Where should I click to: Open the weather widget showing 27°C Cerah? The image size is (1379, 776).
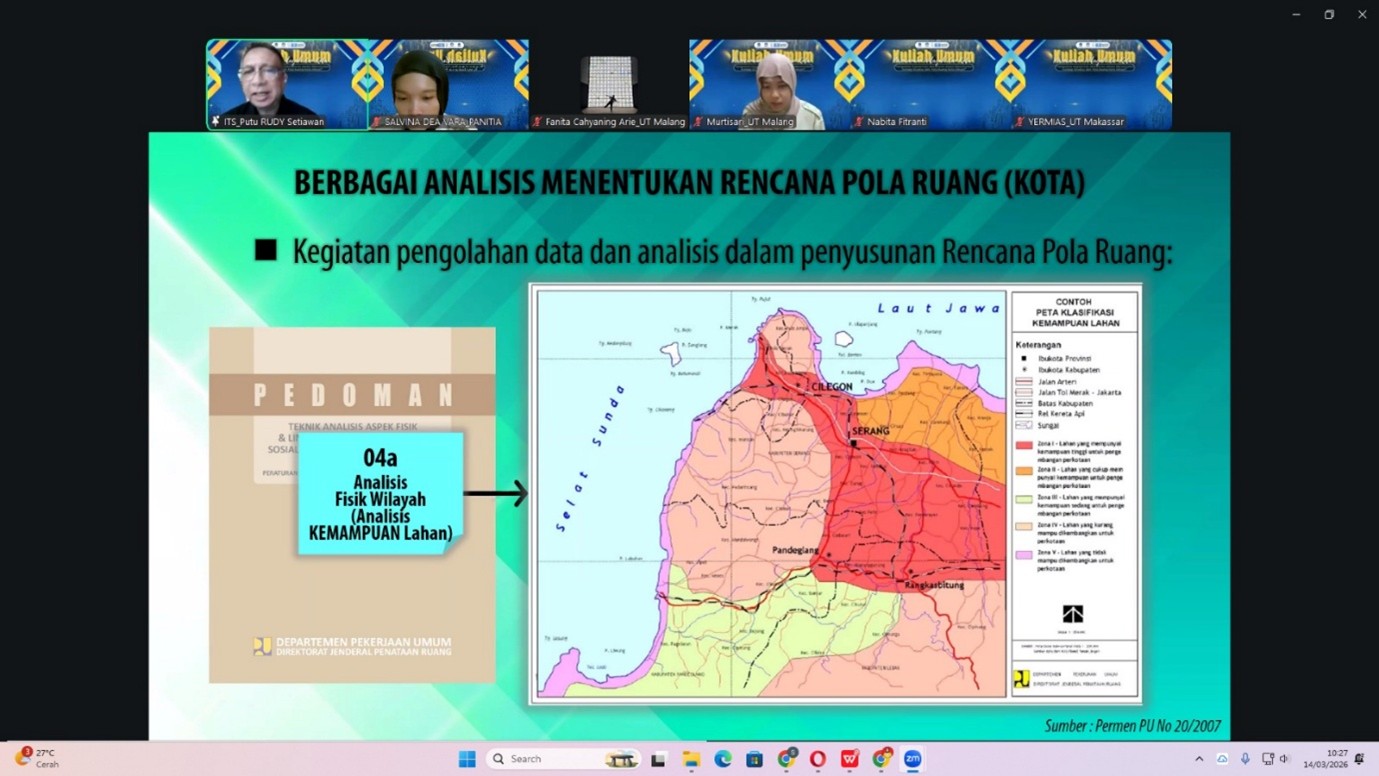pos(36,758)
